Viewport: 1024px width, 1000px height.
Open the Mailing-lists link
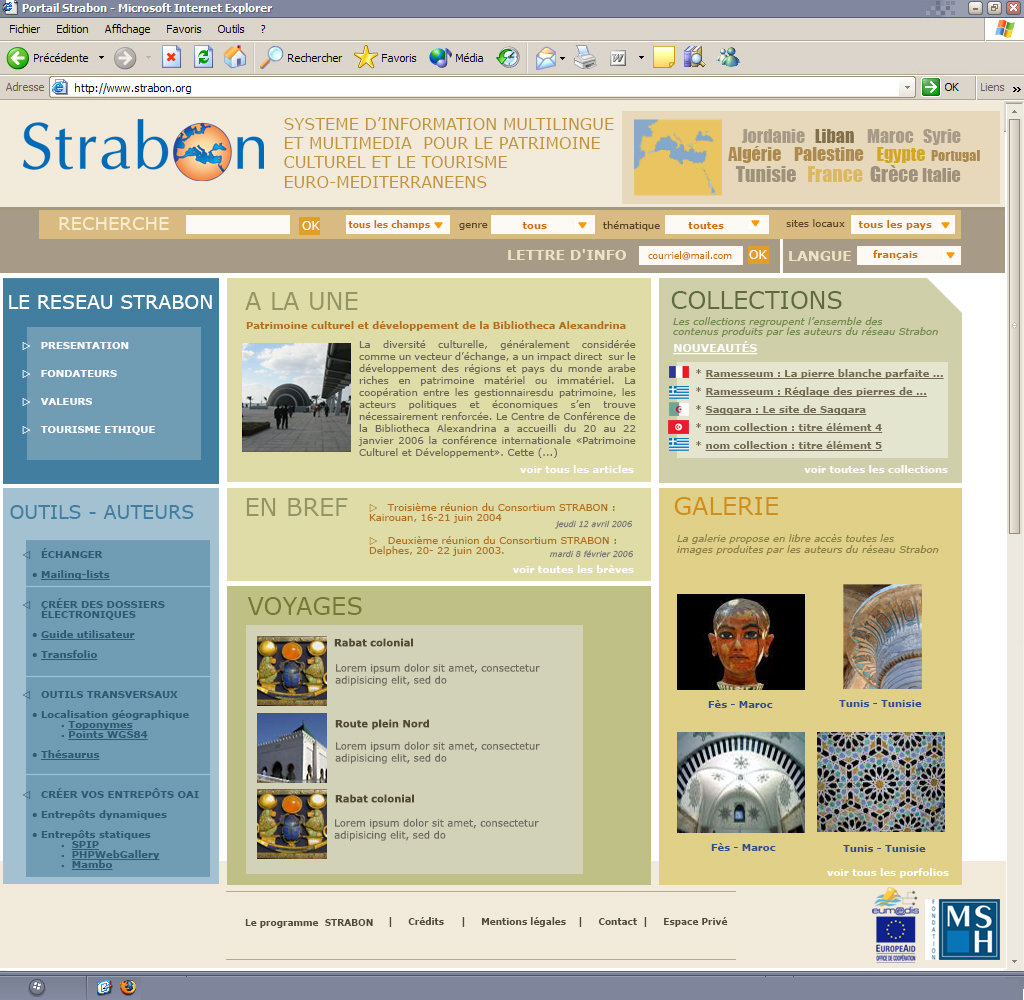pyautogui.click(x=75, y=574)
